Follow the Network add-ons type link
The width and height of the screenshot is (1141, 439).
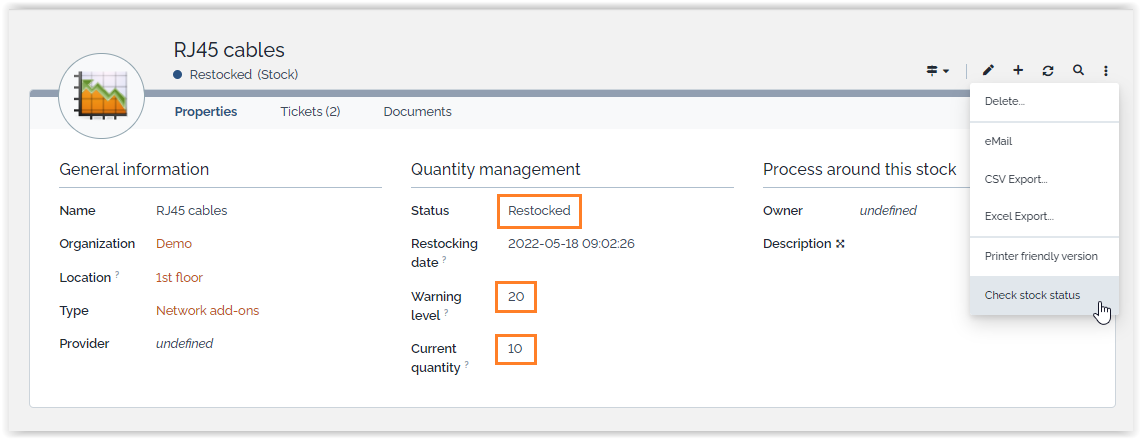click(x=207, y=311)
